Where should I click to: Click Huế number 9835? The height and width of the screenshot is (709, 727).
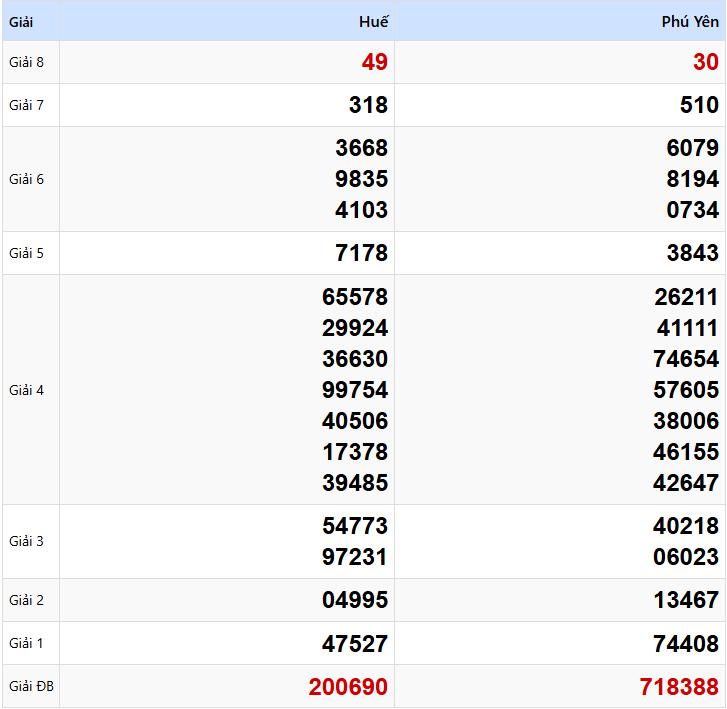click(x=362, y=179)
